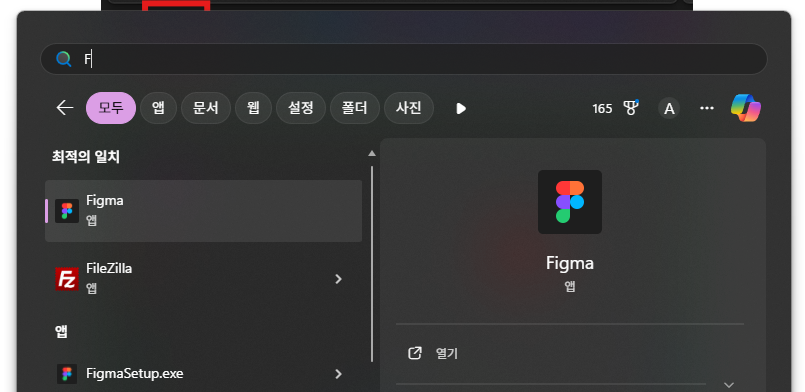Screen dimensions: 805x392
Task: Expand more actions with down chevron
Action: pyautogui.click(x=729, y=385)
